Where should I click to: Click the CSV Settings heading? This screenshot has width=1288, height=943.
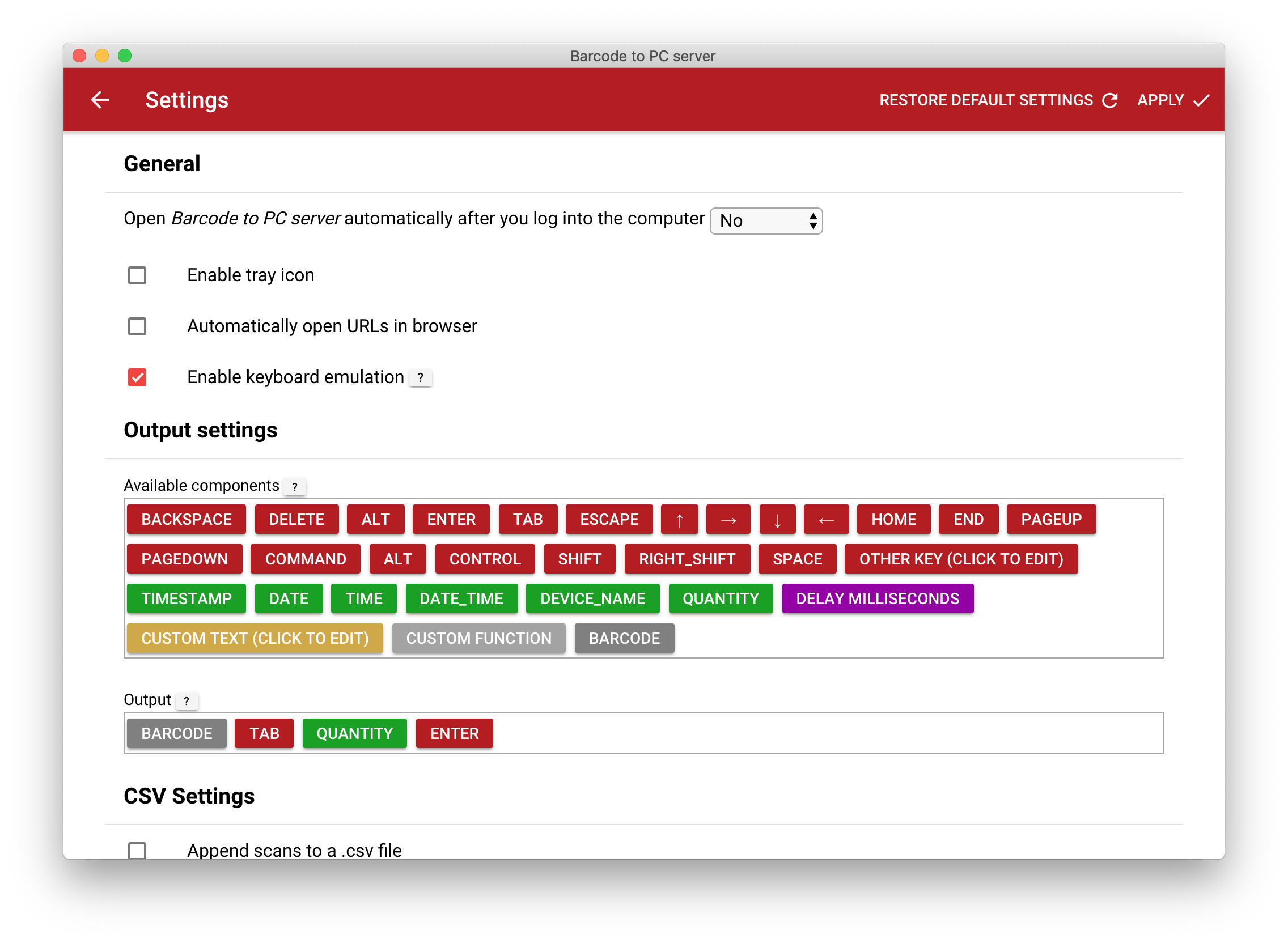tap(189, 796)
